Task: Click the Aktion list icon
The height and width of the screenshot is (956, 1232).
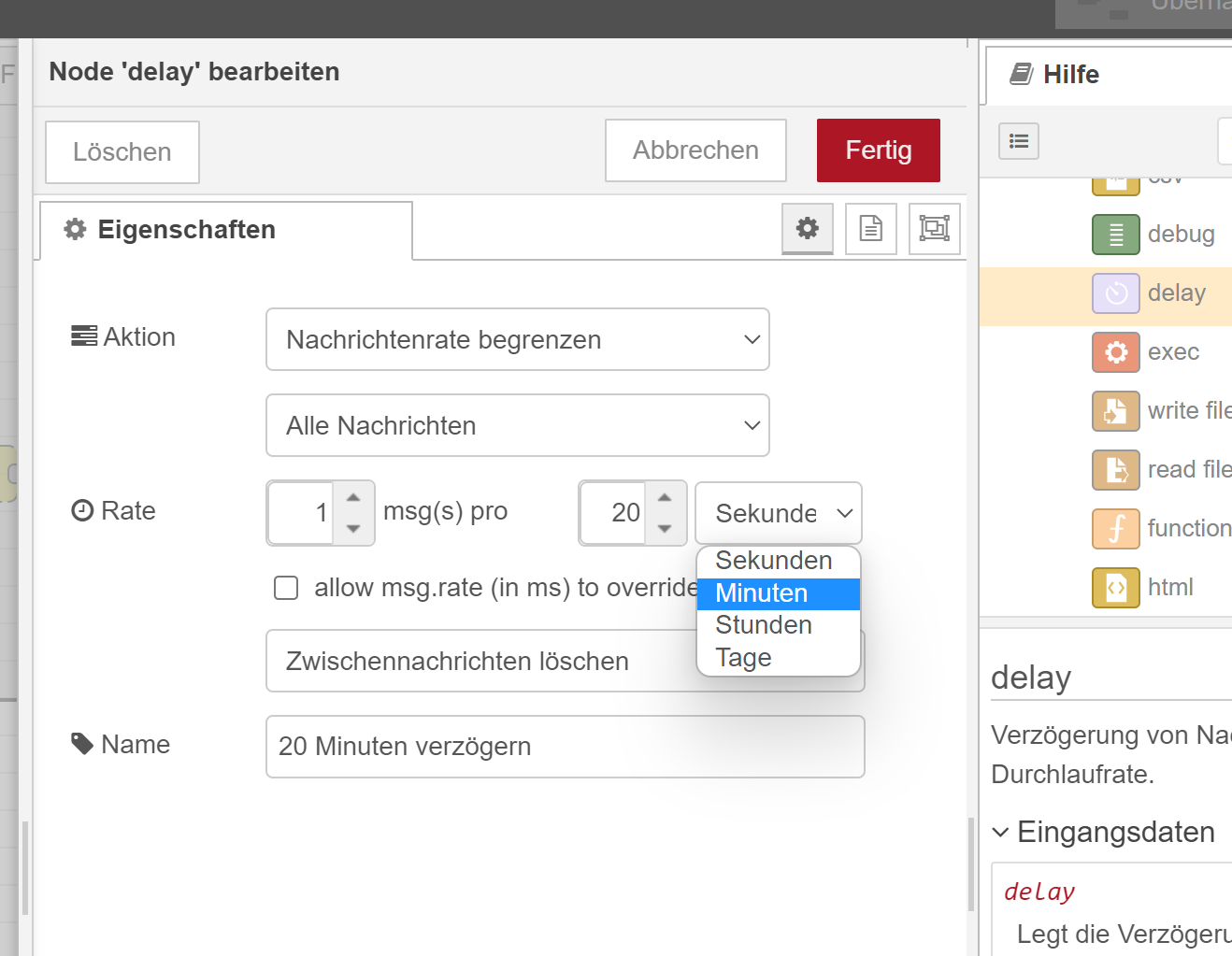Action: coord(84,336)
